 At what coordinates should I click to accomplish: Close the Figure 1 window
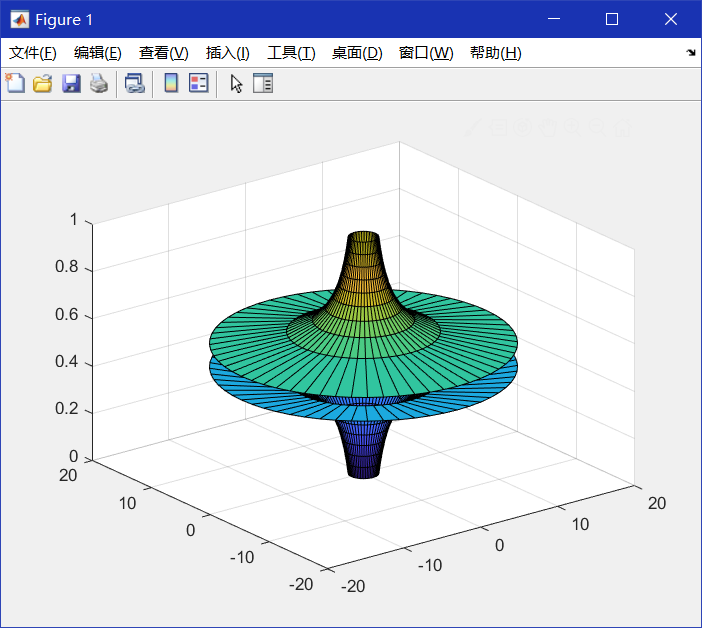[x=671, y=19]
